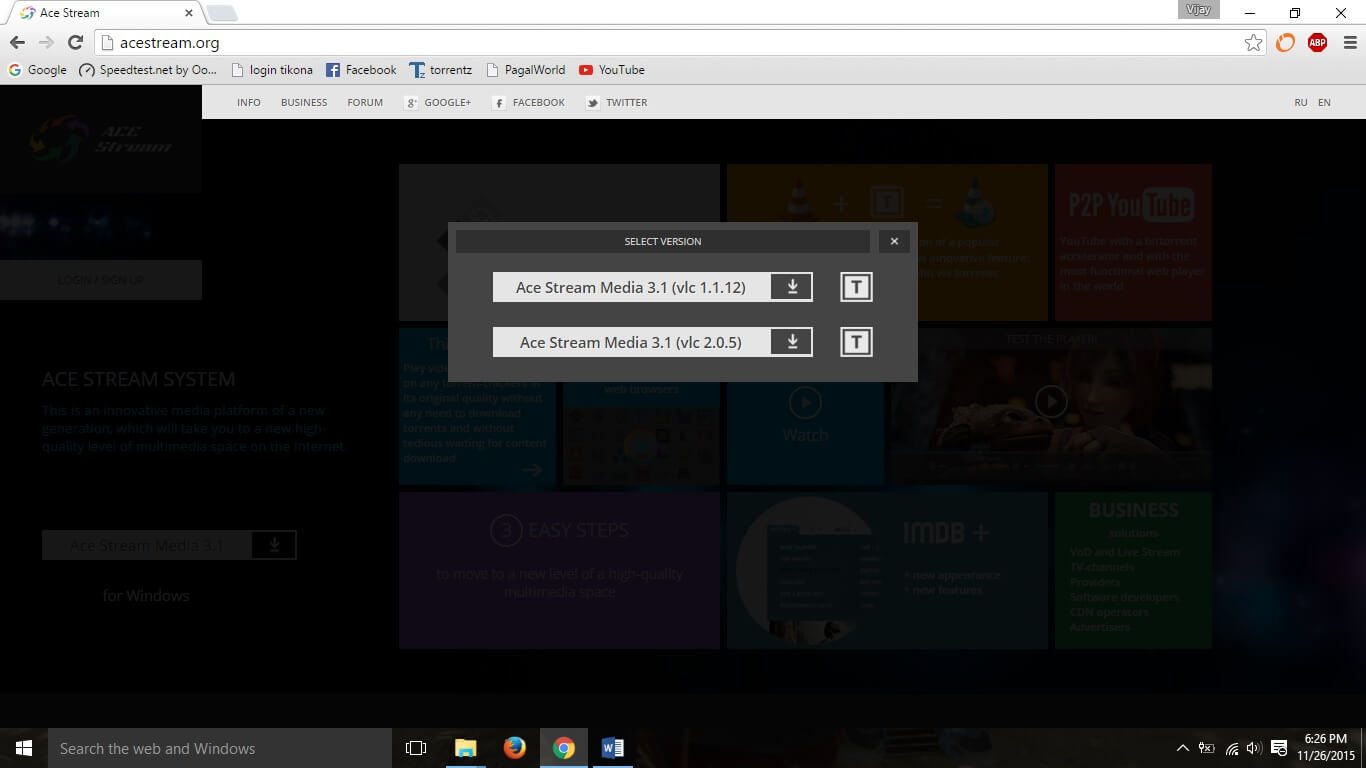Download Ace Stream Media 3.1 (vlc 1.1.12)
The image size is (1366, 768).
point(652,287)
